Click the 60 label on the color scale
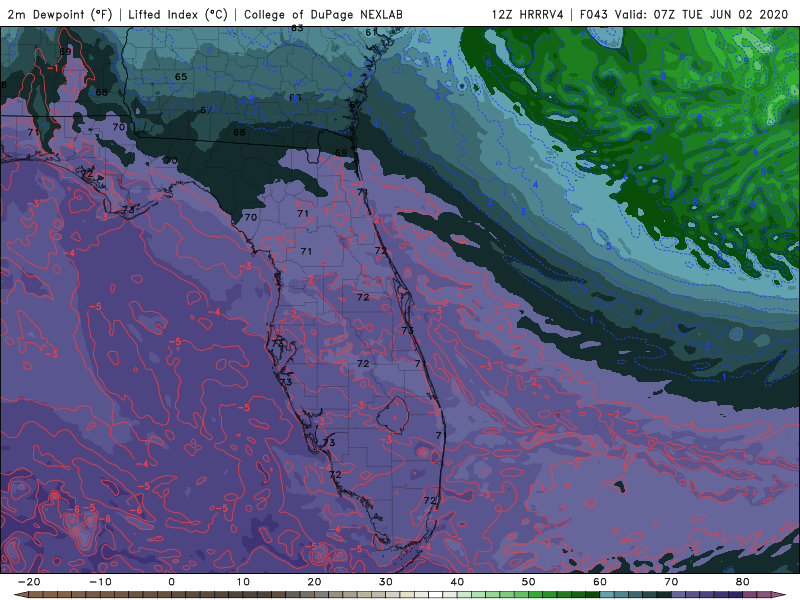This screenshot has height=600, width=800. [600, 582]
